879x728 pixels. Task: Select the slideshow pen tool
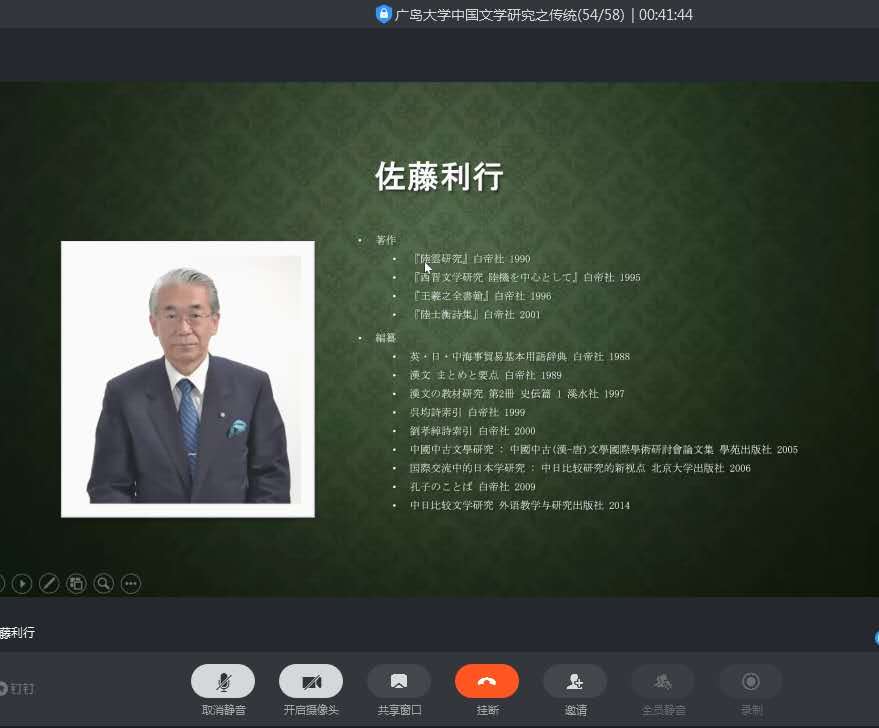pos(48,583)
